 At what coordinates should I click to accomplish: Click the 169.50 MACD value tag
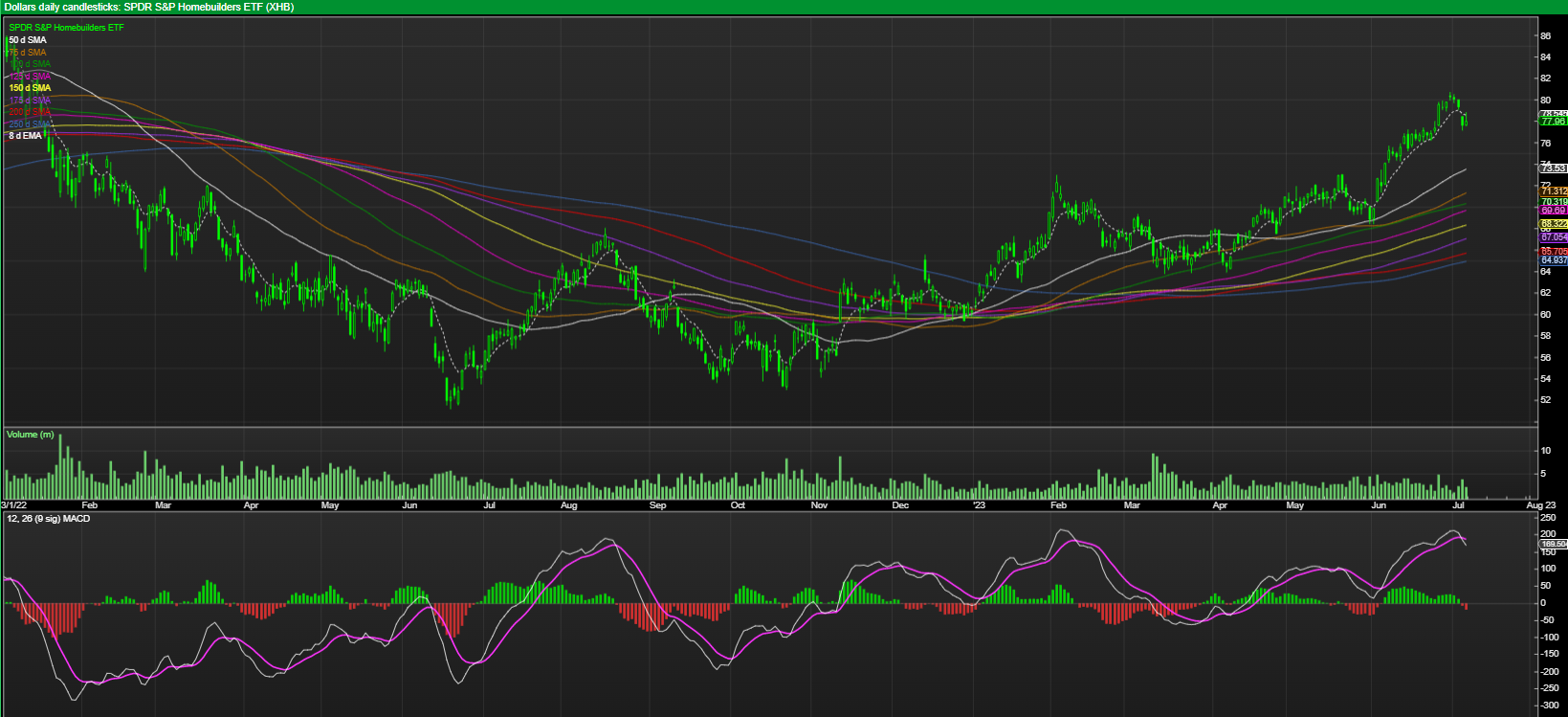click(x=1554, y=544)
